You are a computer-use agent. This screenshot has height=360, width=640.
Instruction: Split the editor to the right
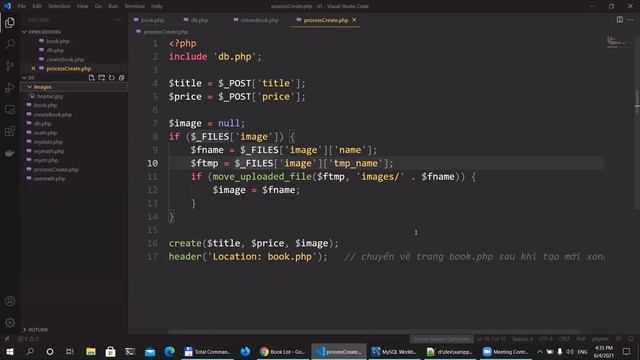point(620,20)
